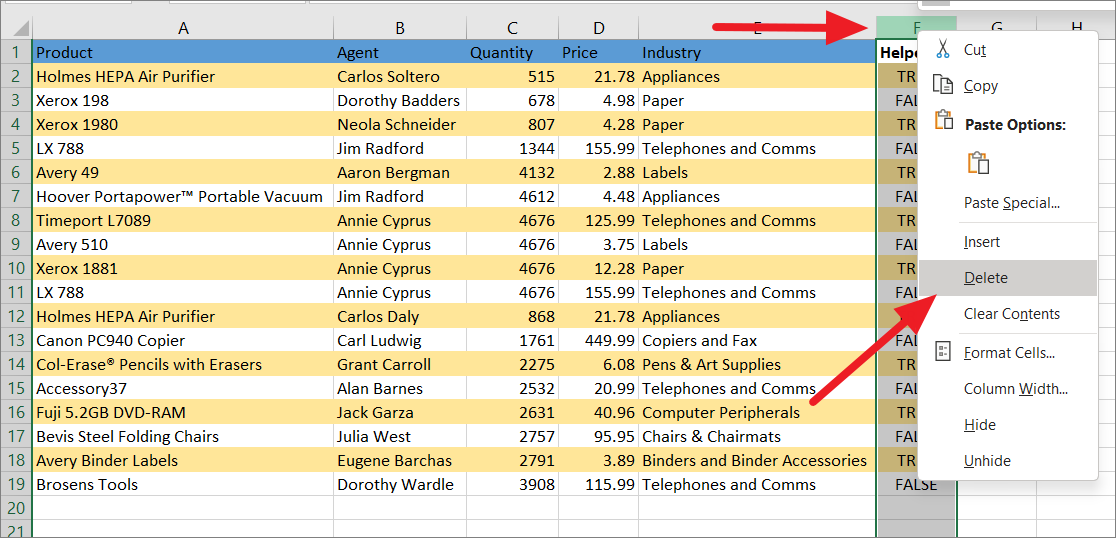
Task: Choose Insert from the context menu
Action: (x=1009, y=242)
